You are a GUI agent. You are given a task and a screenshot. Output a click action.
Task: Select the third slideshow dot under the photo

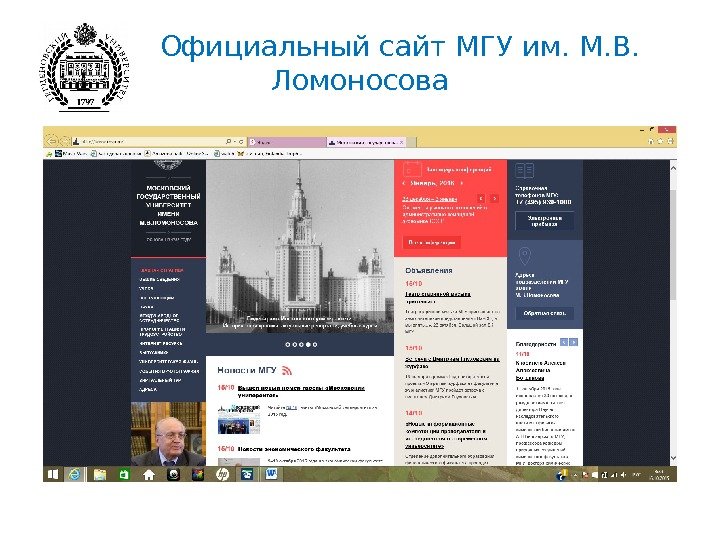(301, 344)
